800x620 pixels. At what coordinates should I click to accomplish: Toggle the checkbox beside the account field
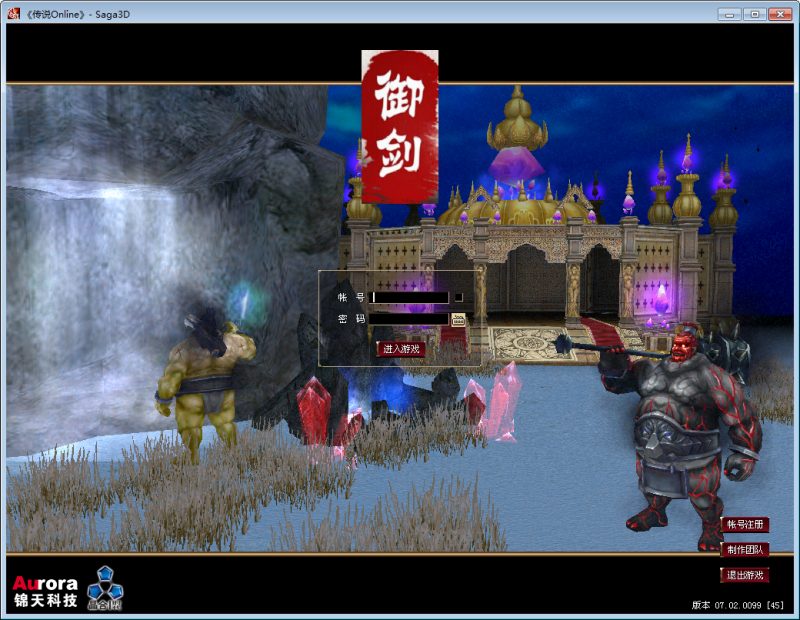[459, 297]
